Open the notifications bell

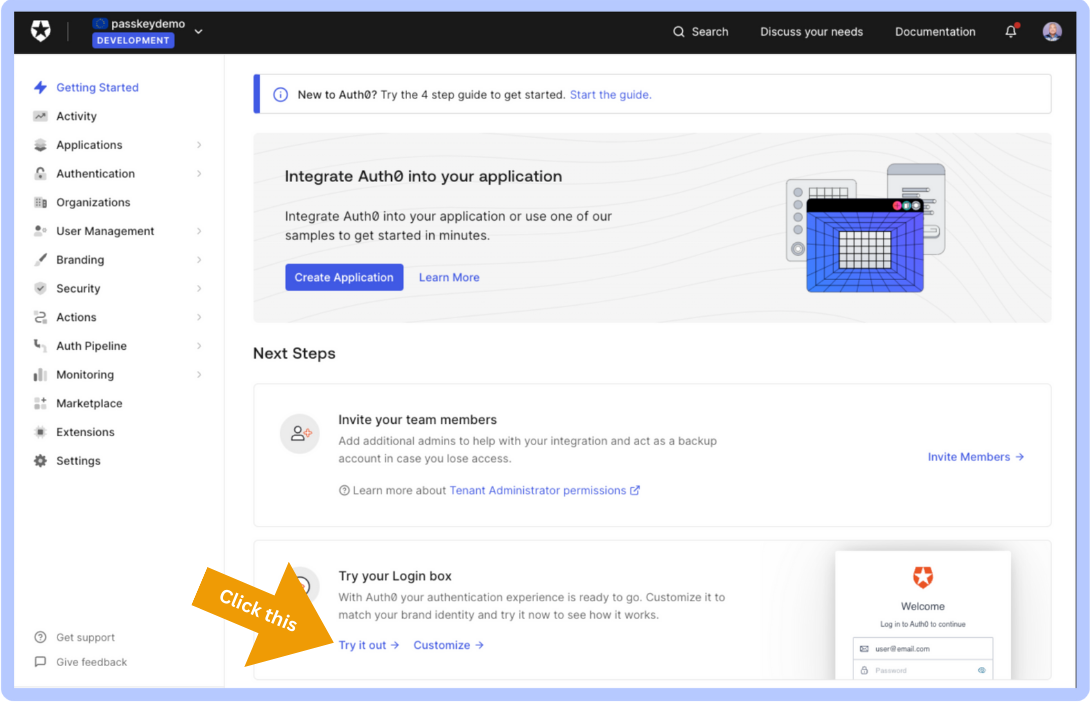click(x=1011, y=31)
